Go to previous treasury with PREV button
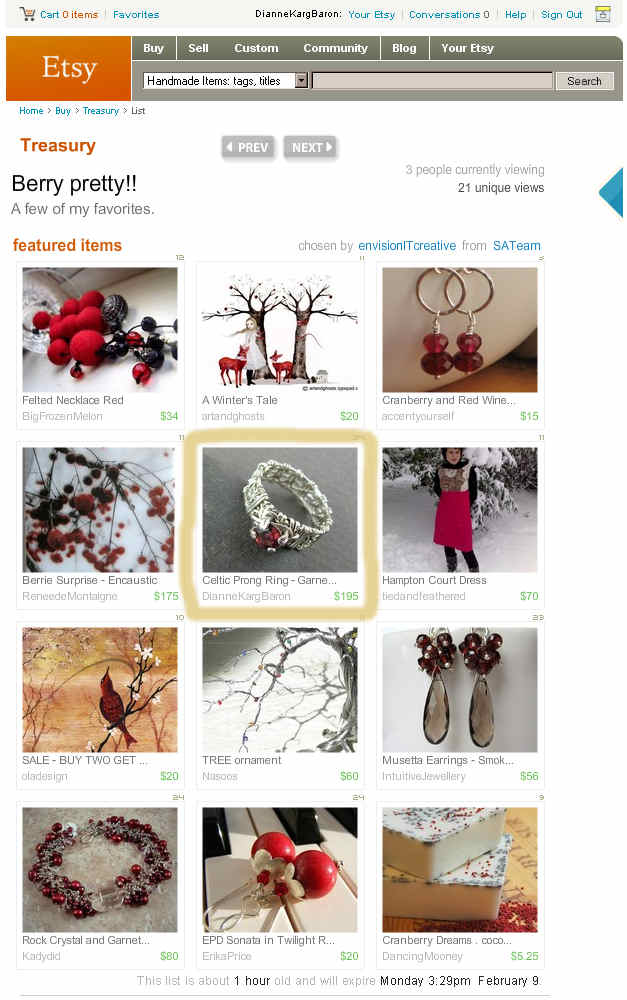 coord(248,147)
